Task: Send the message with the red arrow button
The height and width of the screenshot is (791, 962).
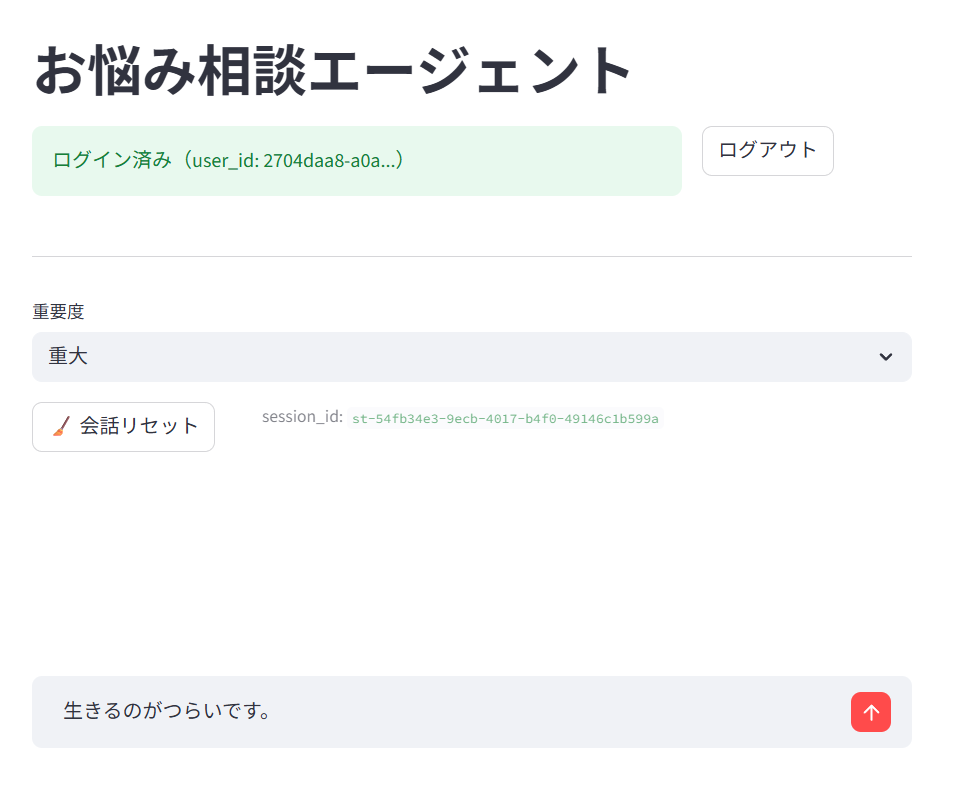Action: pyautogui.click(x=870, y=712)
